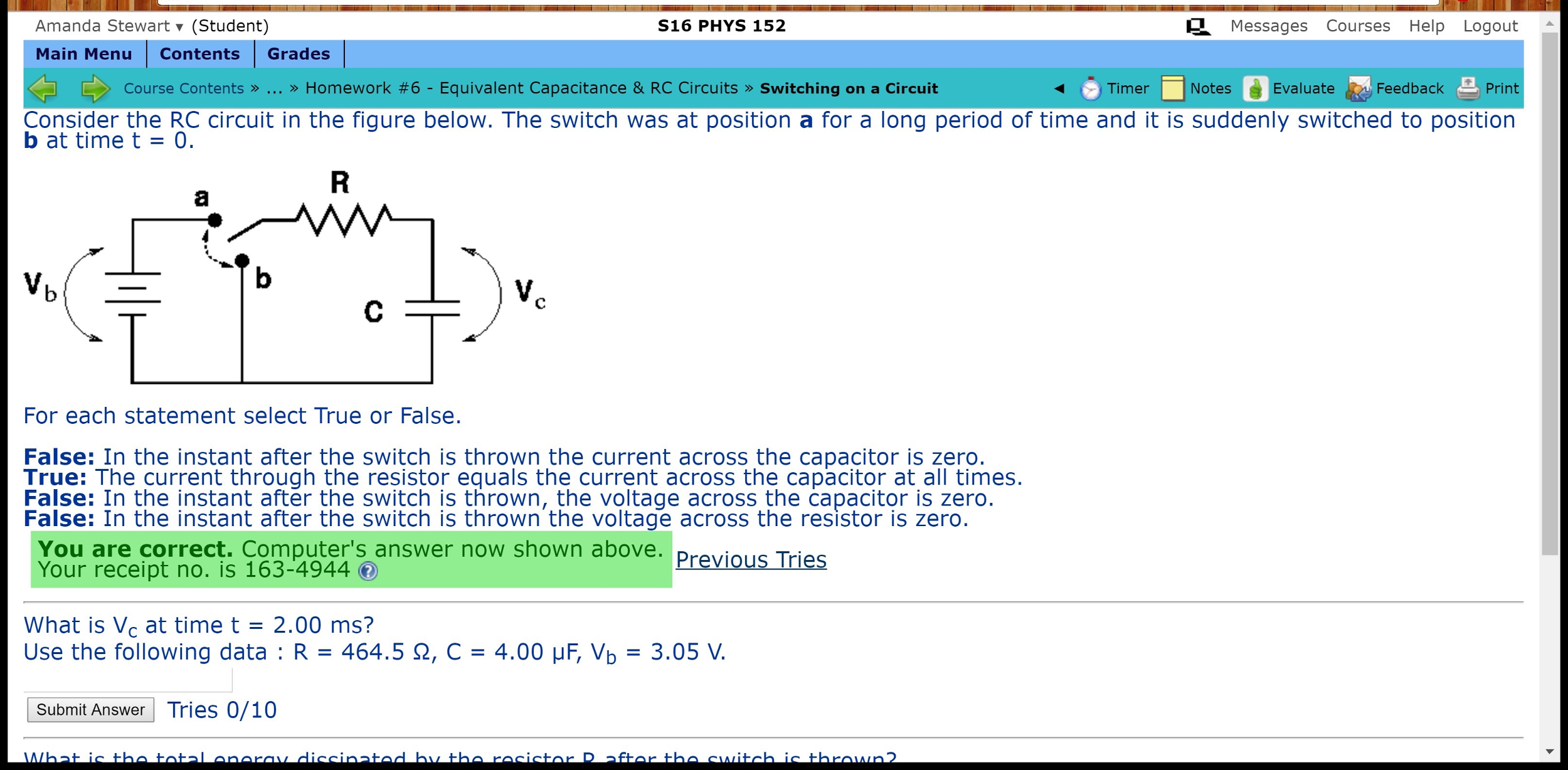Switch to the Grades tab
The image size is (1568, 770).
click(x=297, y=54)
